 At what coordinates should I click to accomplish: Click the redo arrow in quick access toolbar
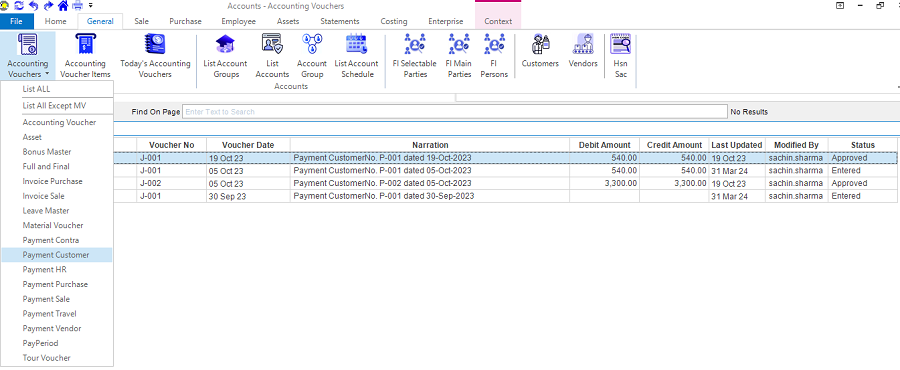point(48,6)
